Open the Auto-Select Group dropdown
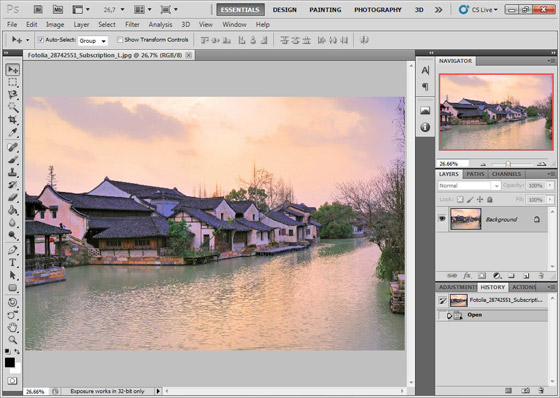 pyautogui.click(x=92, y=41)
